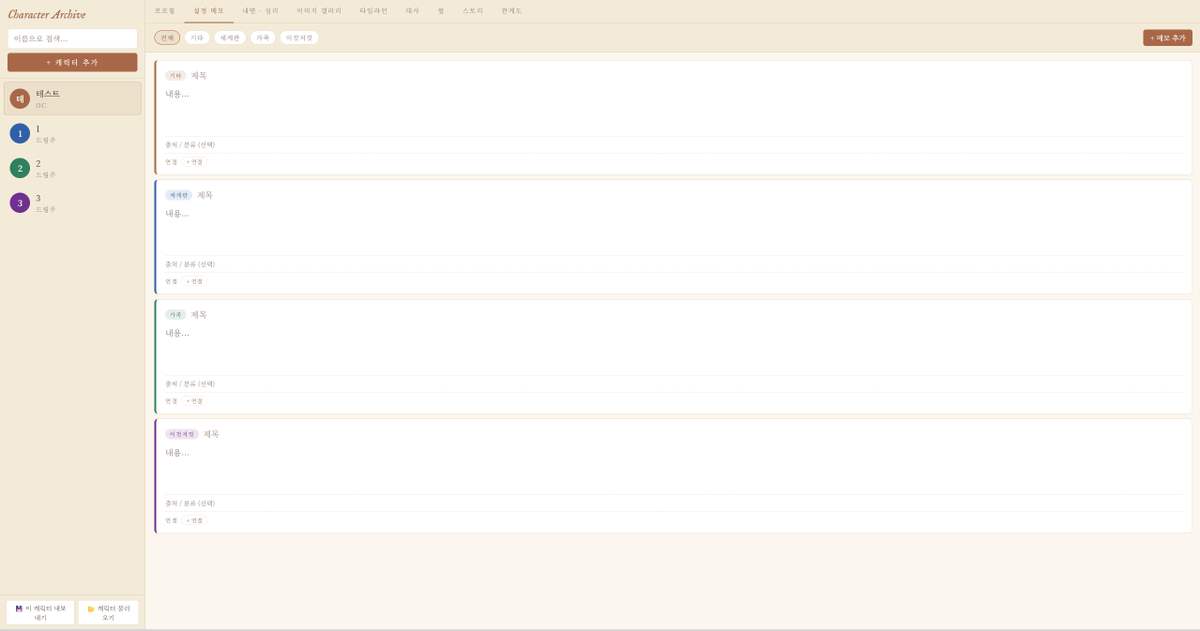Screen dimensions: 1200x631
Task: Focus the 이름으로 검색 search field
Action: pyautogui.click(x=72, y=38)
